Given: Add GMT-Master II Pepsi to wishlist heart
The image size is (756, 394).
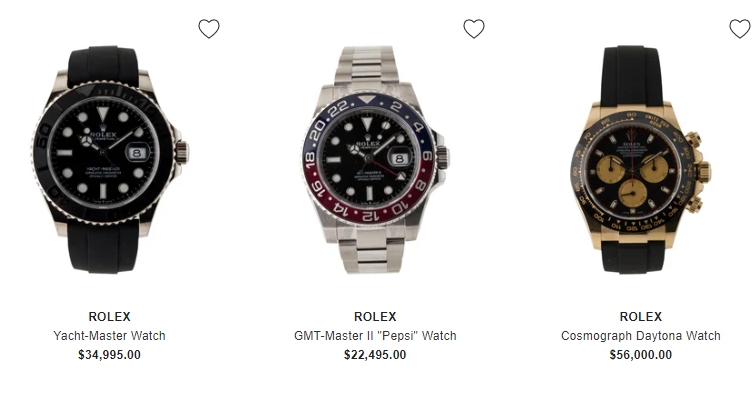Looking at the screenshot, I should [474, 29].
